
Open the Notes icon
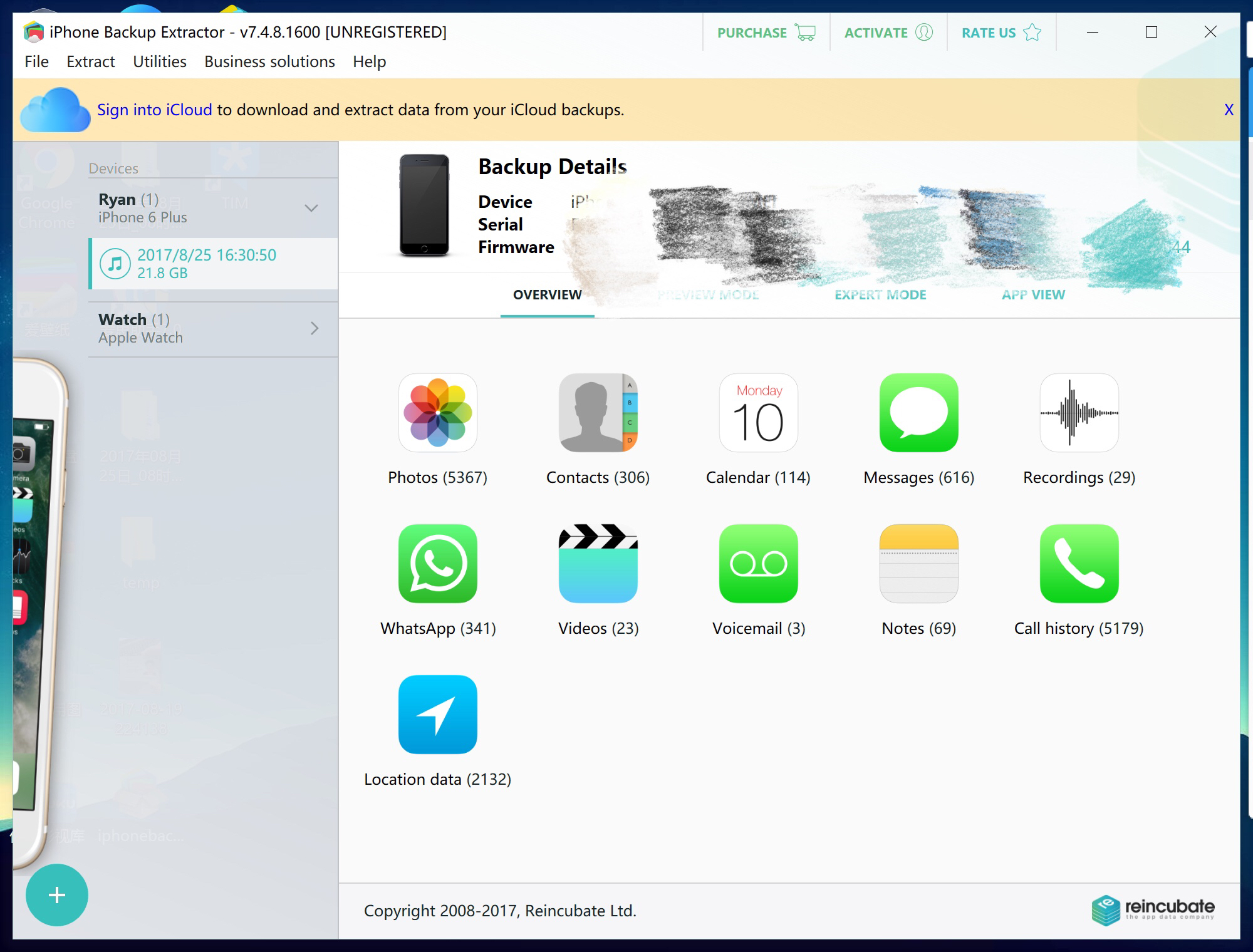(x=918, y=564)
